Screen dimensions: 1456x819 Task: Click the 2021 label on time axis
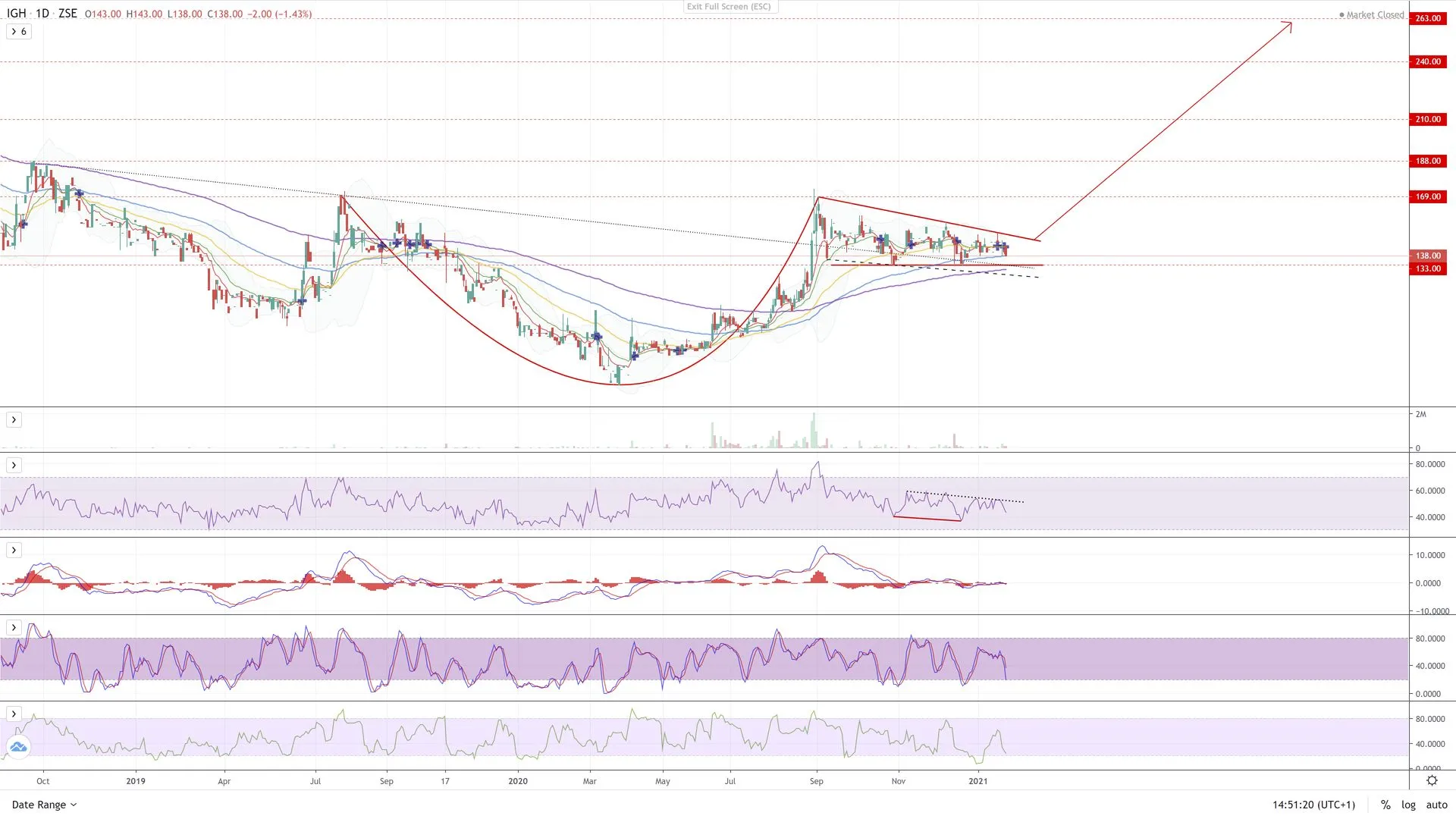pyautogui.click(x=978, y=781)
